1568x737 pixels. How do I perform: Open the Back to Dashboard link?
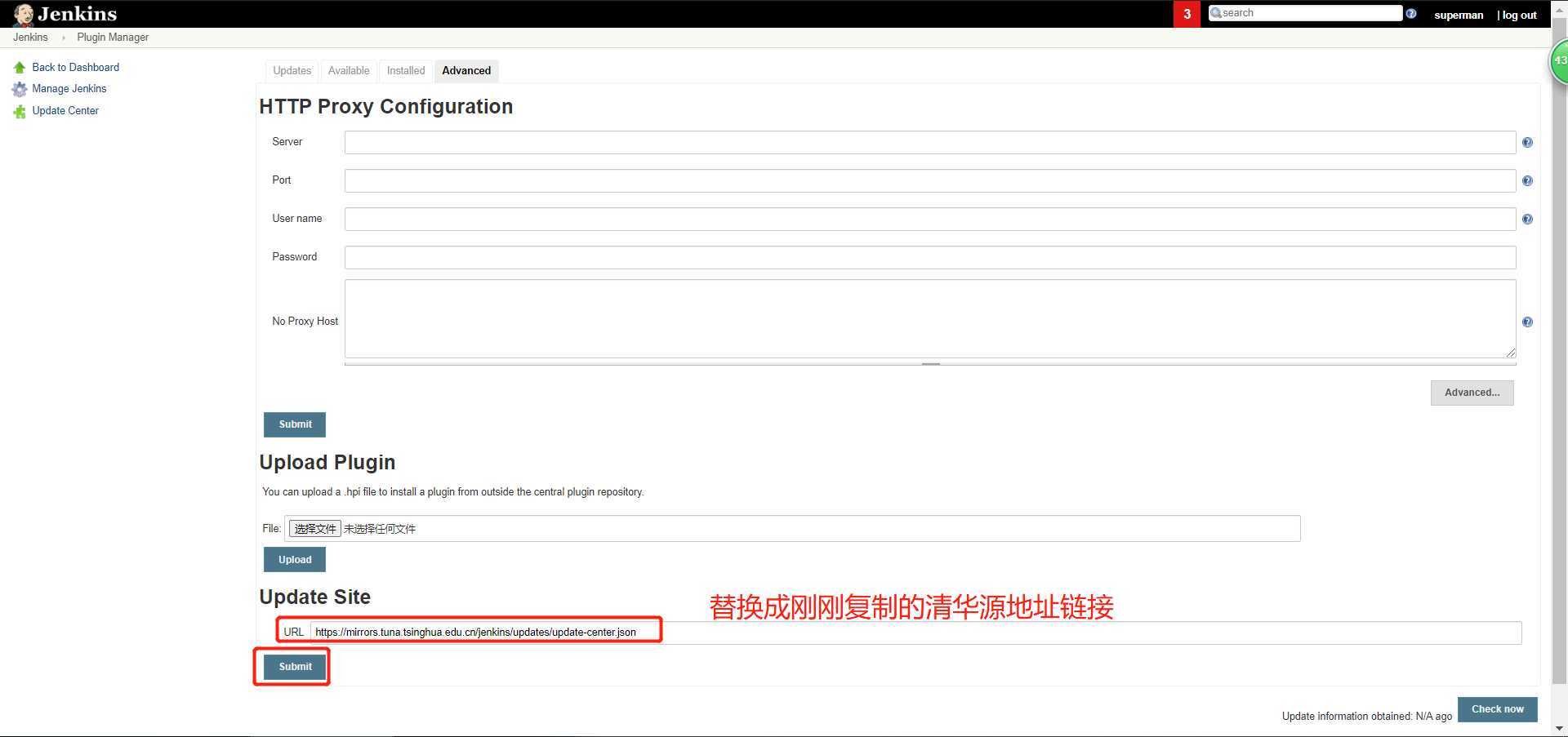pos(76,68)
